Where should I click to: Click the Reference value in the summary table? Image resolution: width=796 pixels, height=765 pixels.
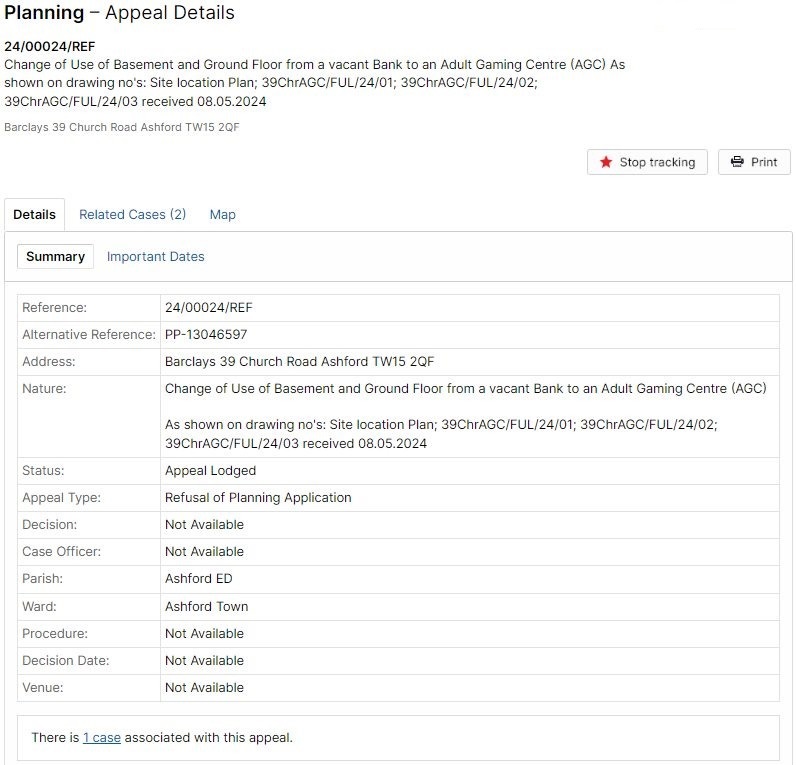[209, 307]
